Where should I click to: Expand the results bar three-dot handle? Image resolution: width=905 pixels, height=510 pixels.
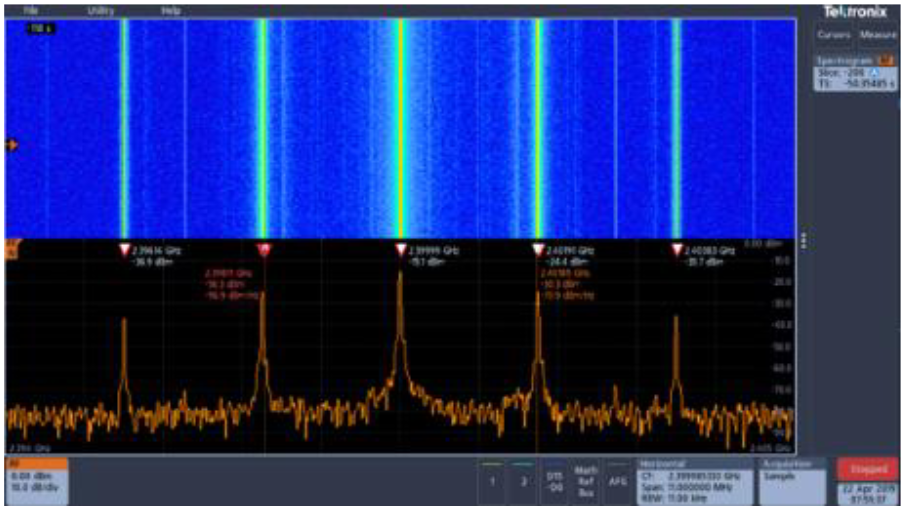coord(804,242)
